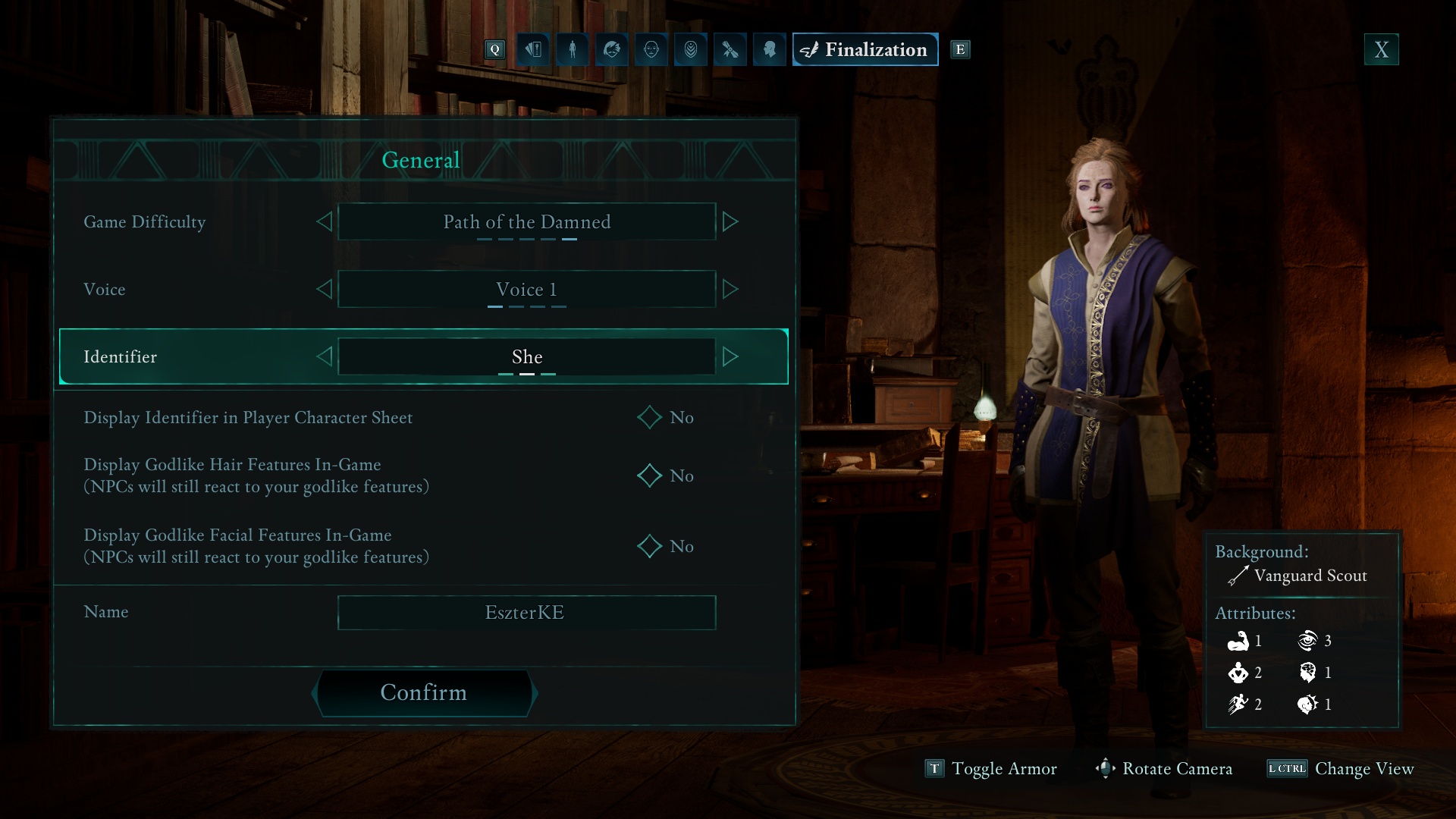
Task: Open the hair customization tab icon
Action: click(612, 49)
